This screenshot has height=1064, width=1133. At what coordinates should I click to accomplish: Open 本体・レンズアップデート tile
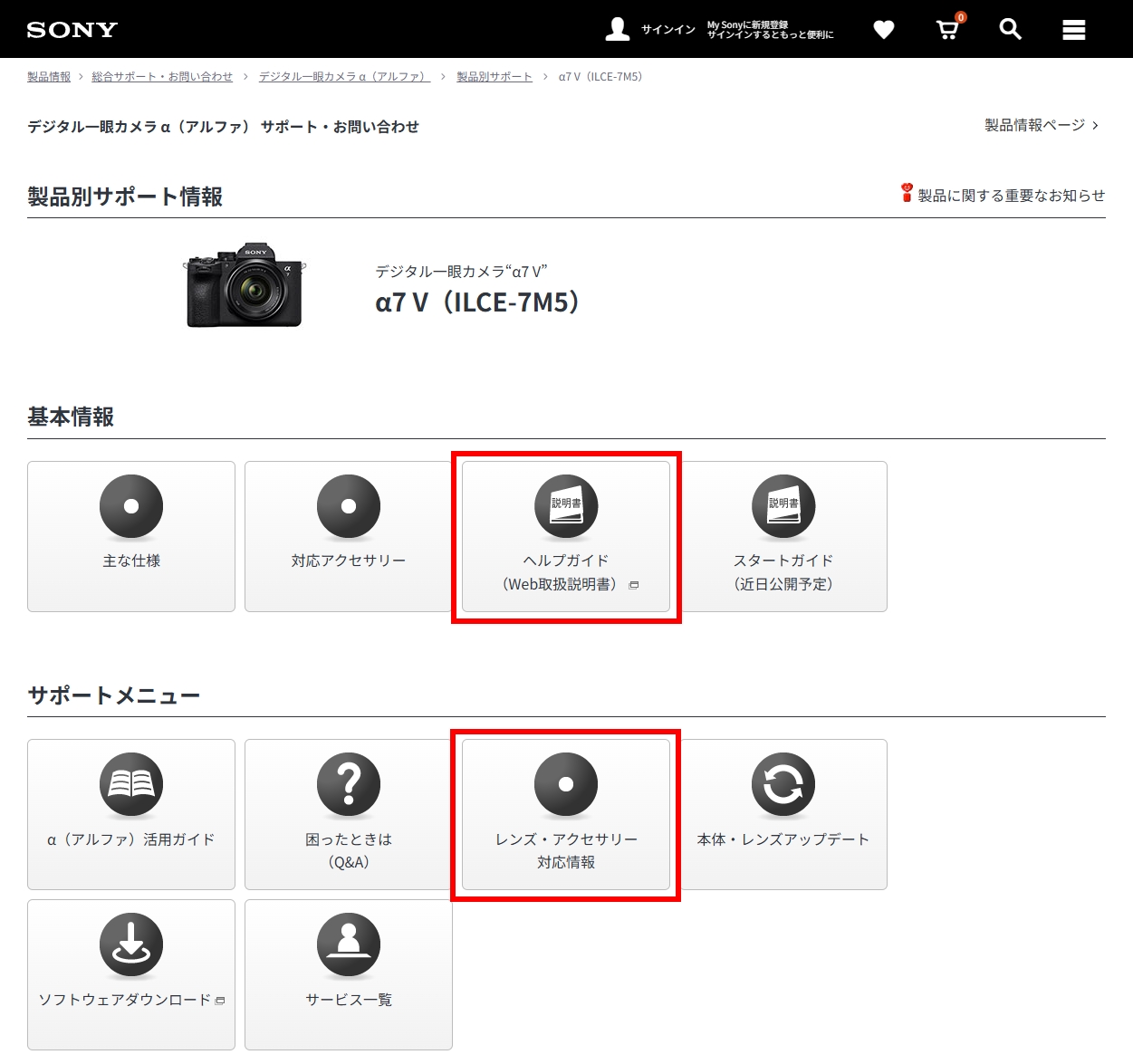coord(783,814)
